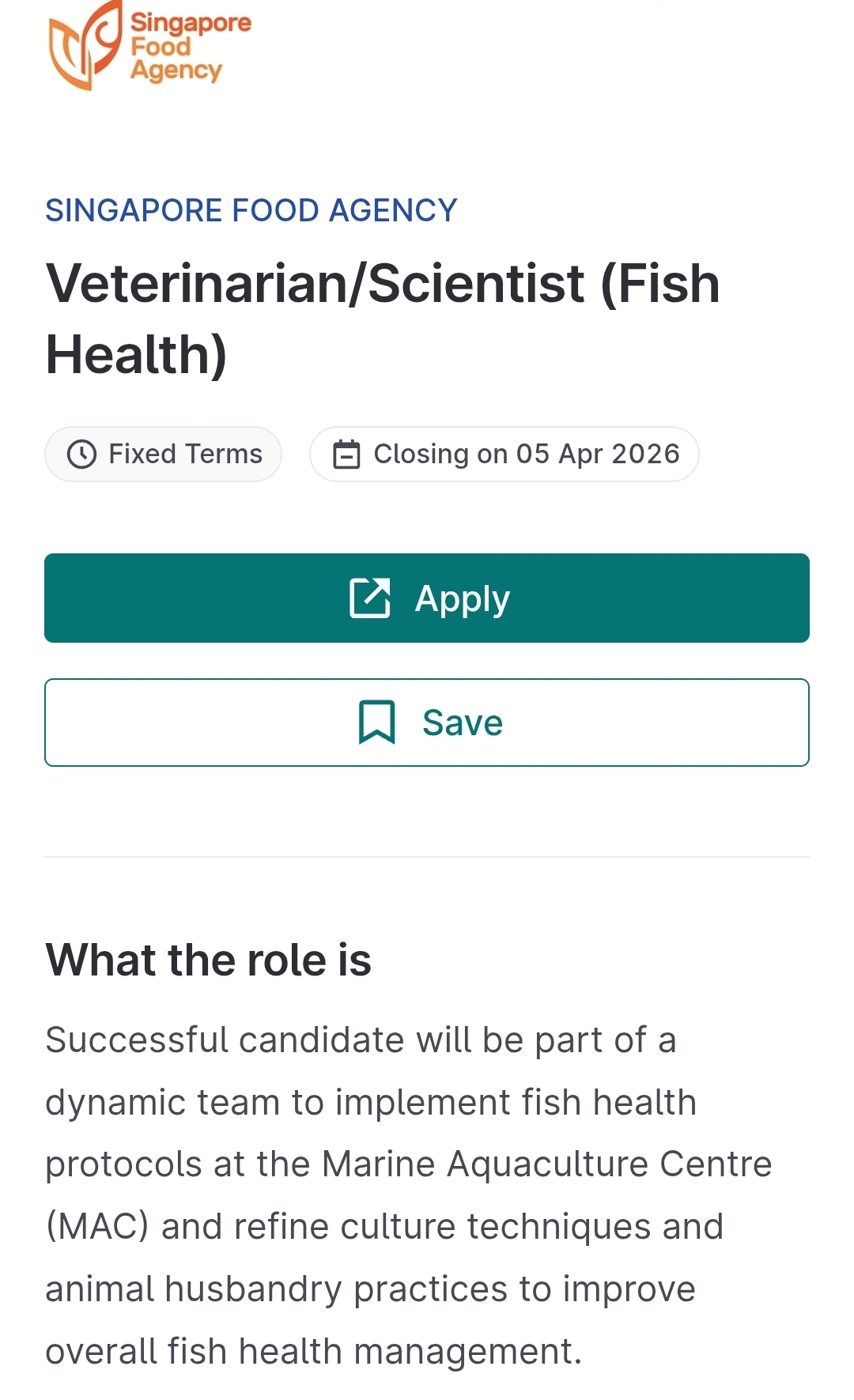Select the Fixed Terms label text
The width and height of the screenshot is (854, 1400).
185,455
